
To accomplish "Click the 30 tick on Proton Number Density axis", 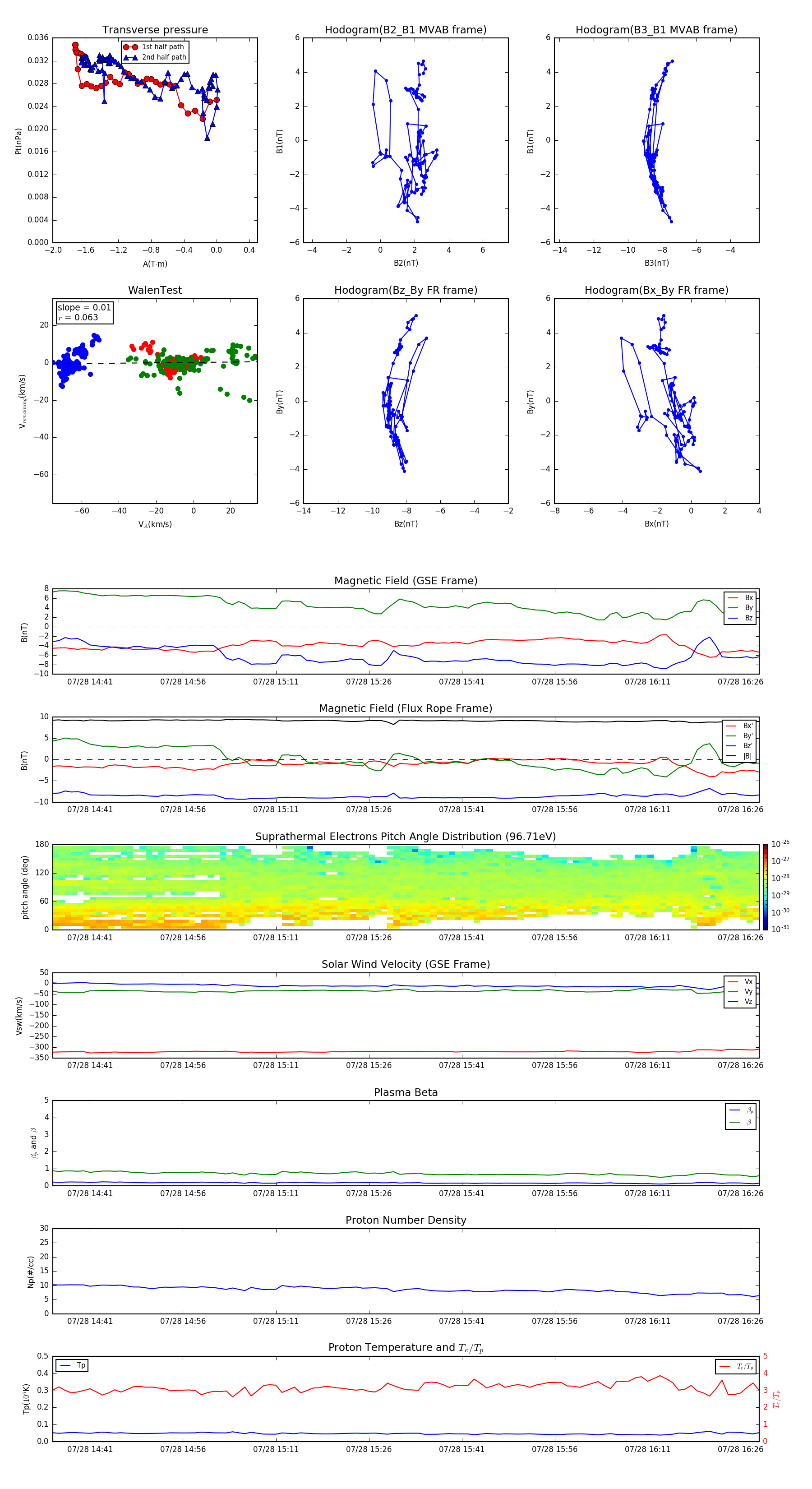I will pos(44,1228).
